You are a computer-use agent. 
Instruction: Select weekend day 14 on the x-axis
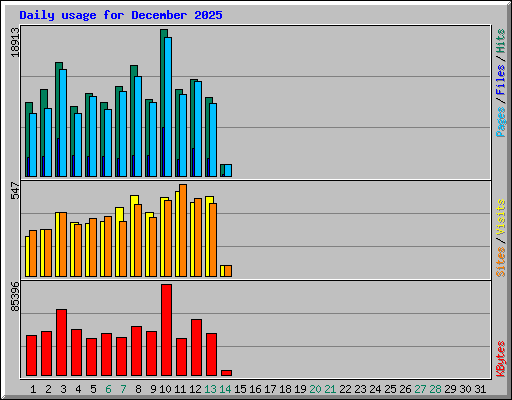225,389
